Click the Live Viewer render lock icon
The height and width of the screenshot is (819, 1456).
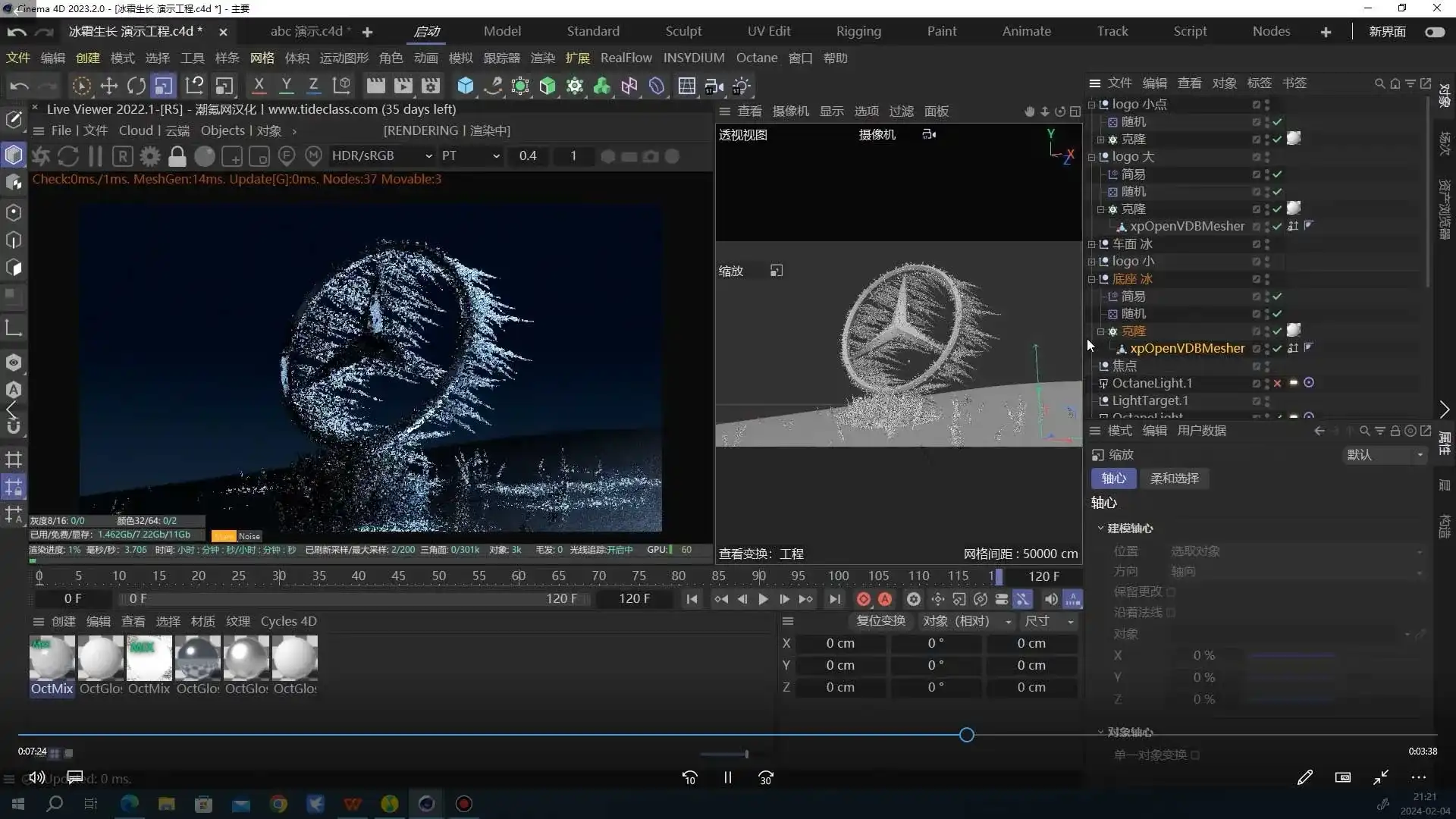(177, 156)
